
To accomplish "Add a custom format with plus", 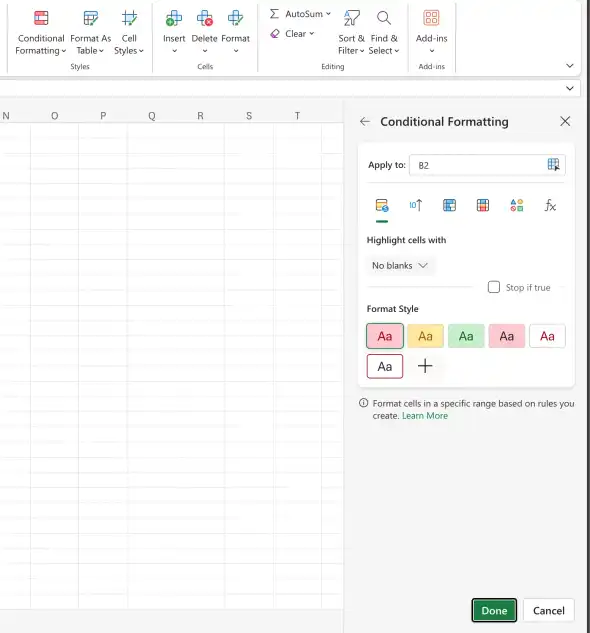I will (x=425, y=366).
